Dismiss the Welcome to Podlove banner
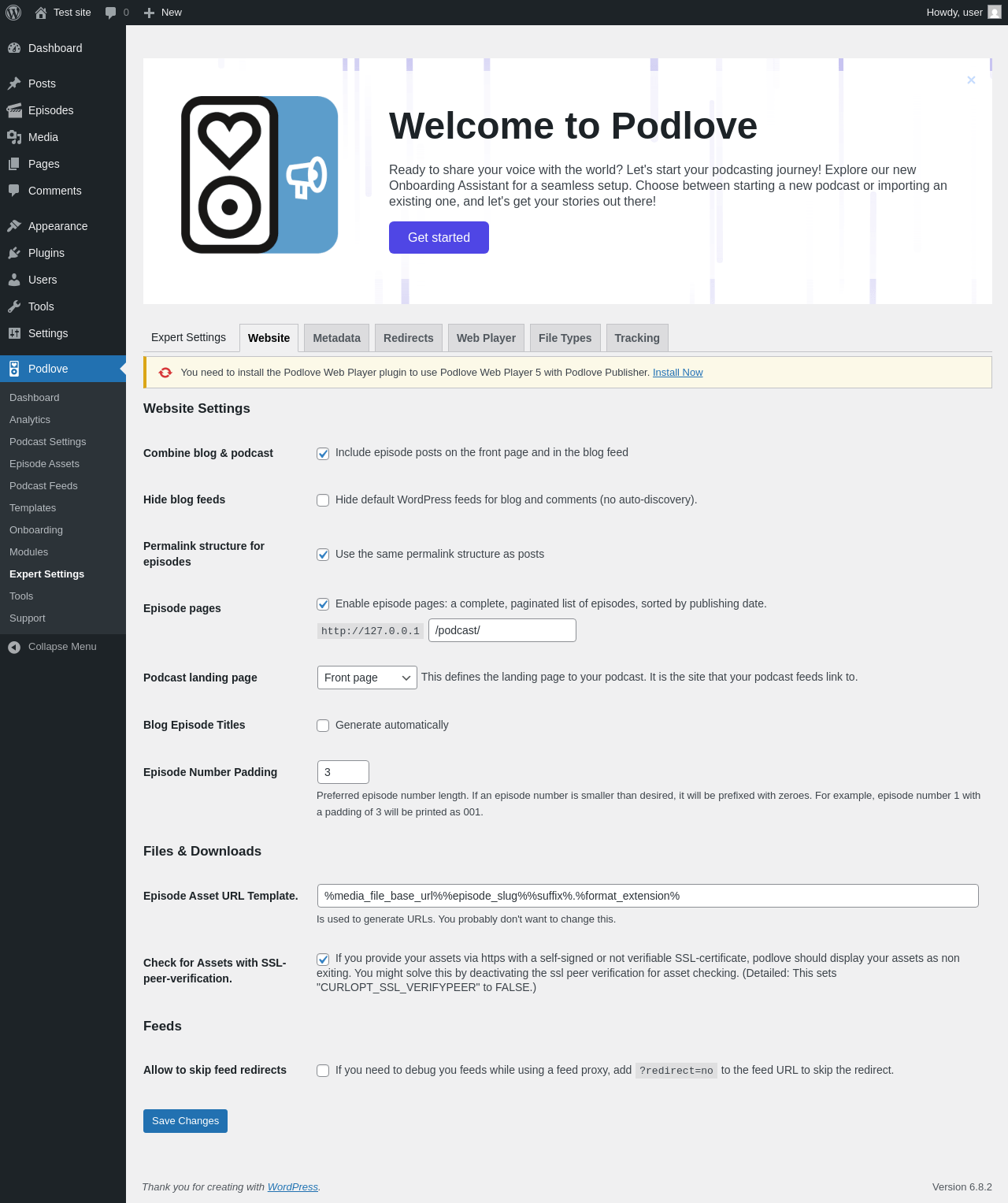 tap(971, 80)
